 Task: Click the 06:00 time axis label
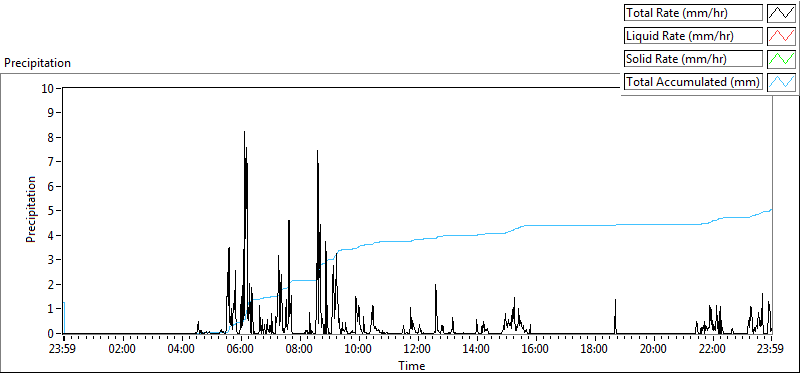[240, 350]
